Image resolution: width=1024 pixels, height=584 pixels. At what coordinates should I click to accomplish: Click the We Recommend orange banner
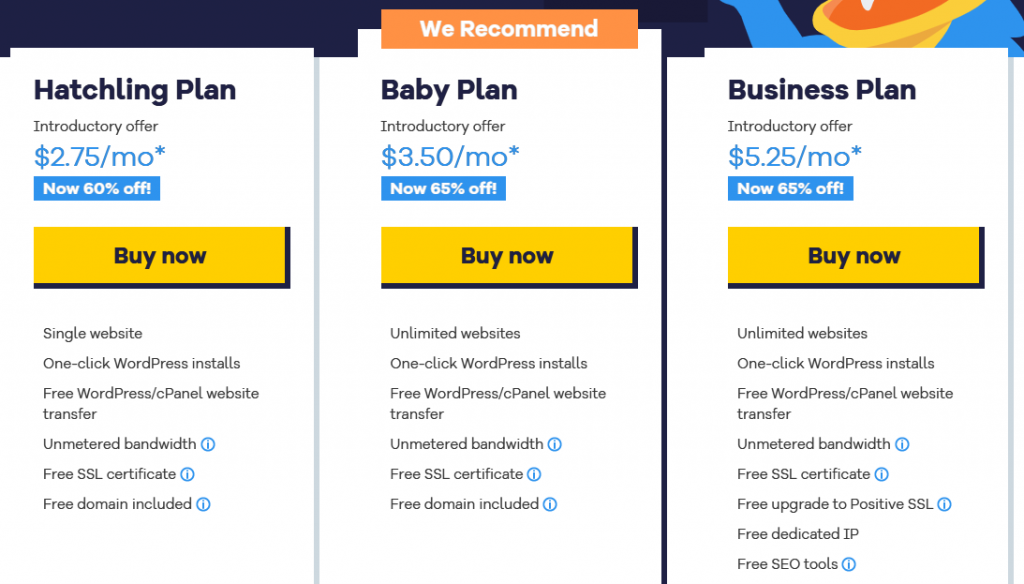pyautogui.click(x=509, y=29)
